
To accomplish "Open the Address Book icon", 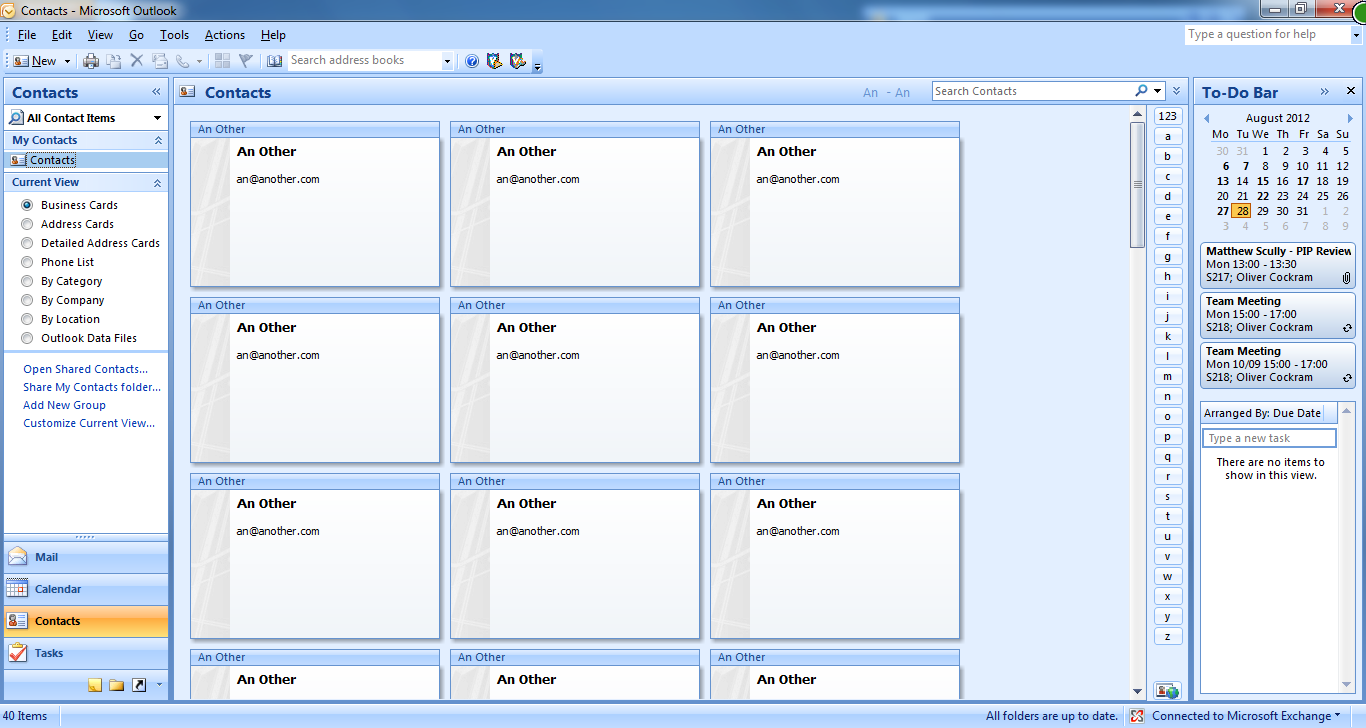I will pyautogui.click(x=275, y=61).
